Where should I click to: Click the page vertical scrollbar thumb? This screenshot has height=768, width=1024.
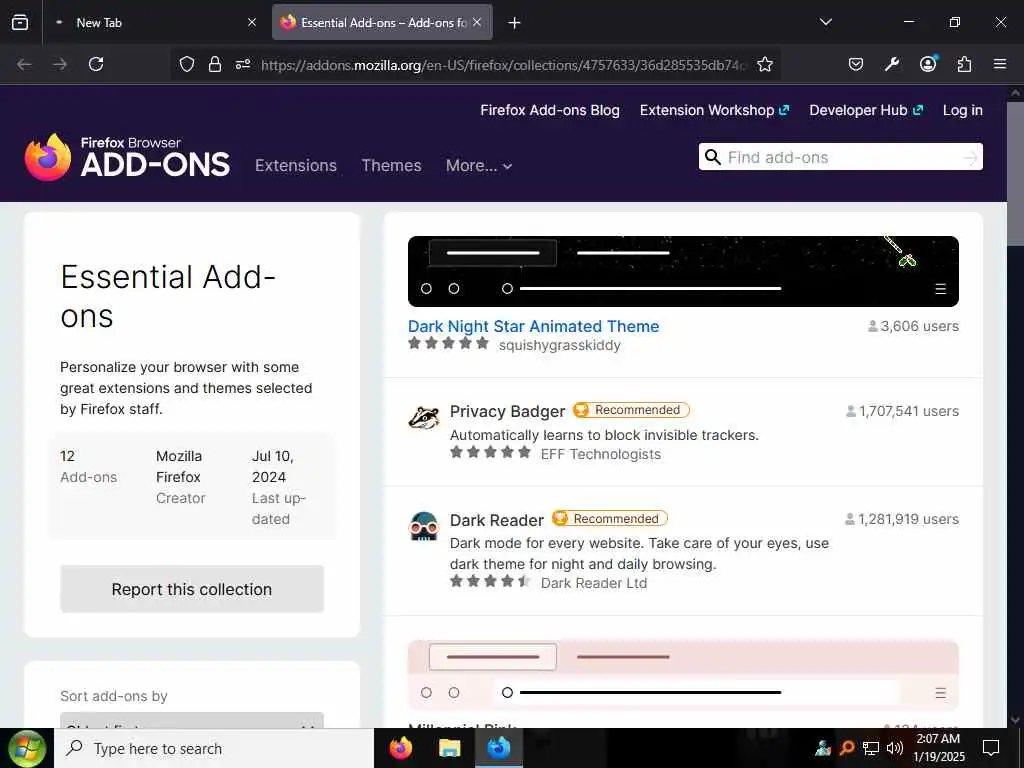pyautogui.click(x=1016, y=174)
